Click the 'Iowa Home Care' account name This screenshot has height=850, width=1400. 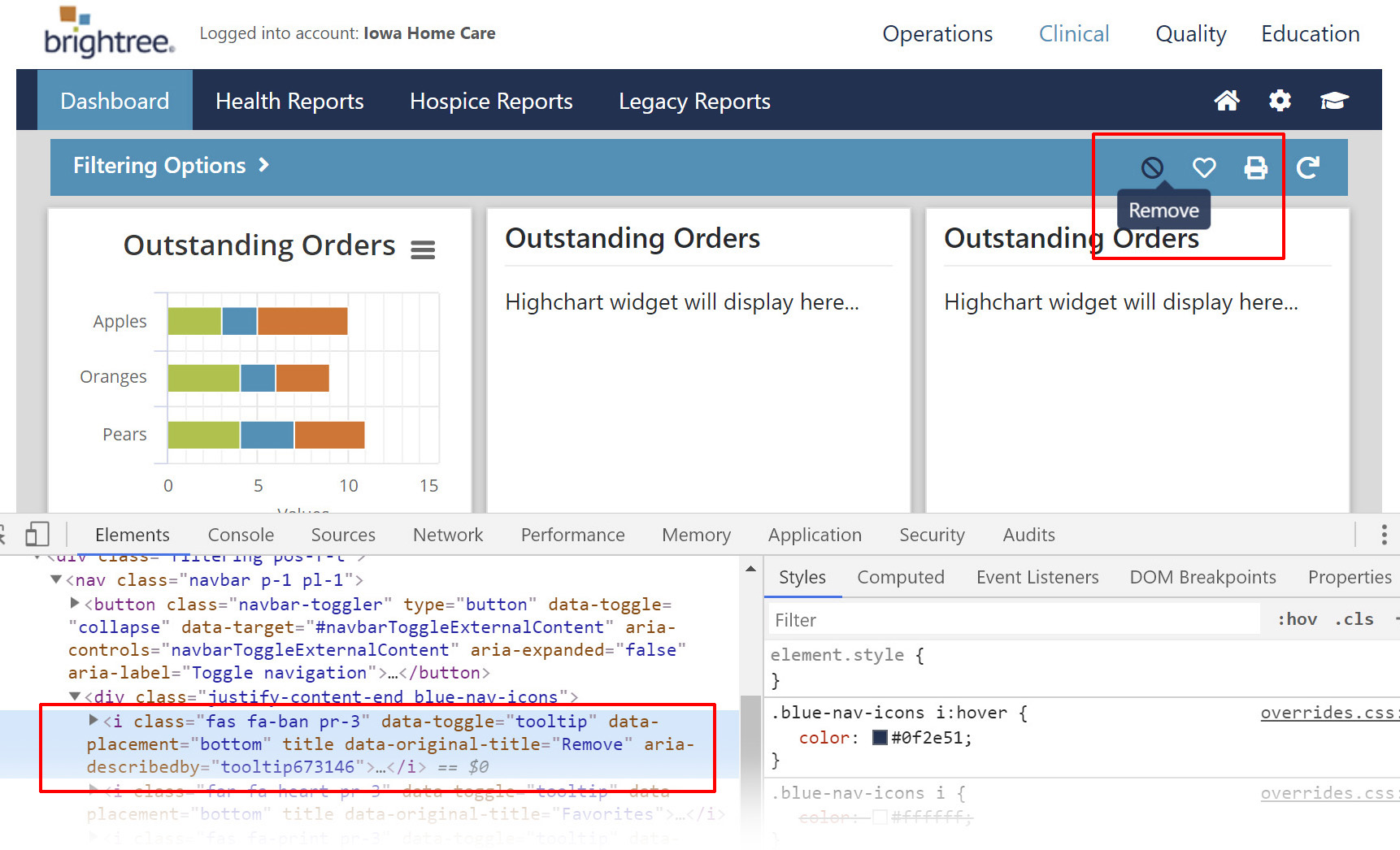point(429,33)
